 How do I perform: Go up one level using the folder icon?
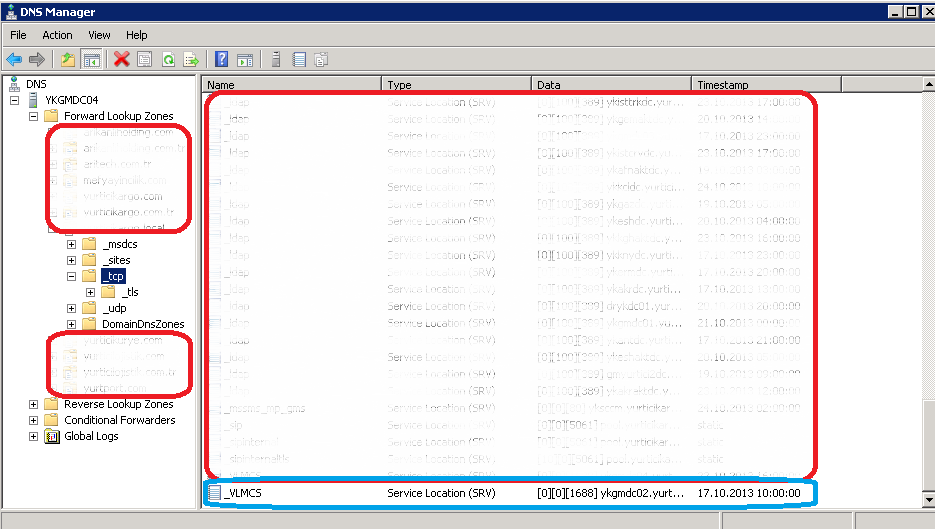68,60
